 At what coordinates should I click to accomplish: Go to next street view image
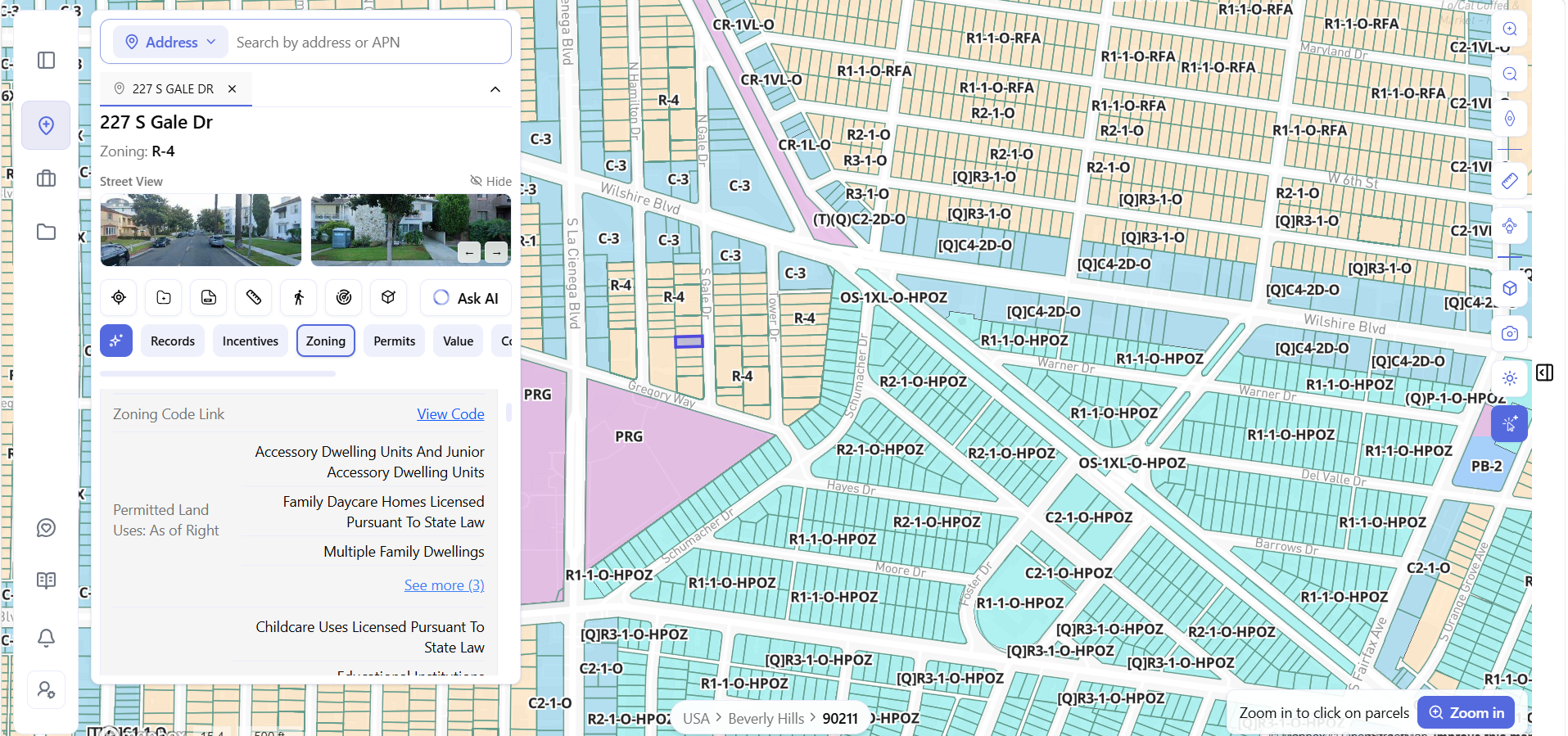coord(496,252)
